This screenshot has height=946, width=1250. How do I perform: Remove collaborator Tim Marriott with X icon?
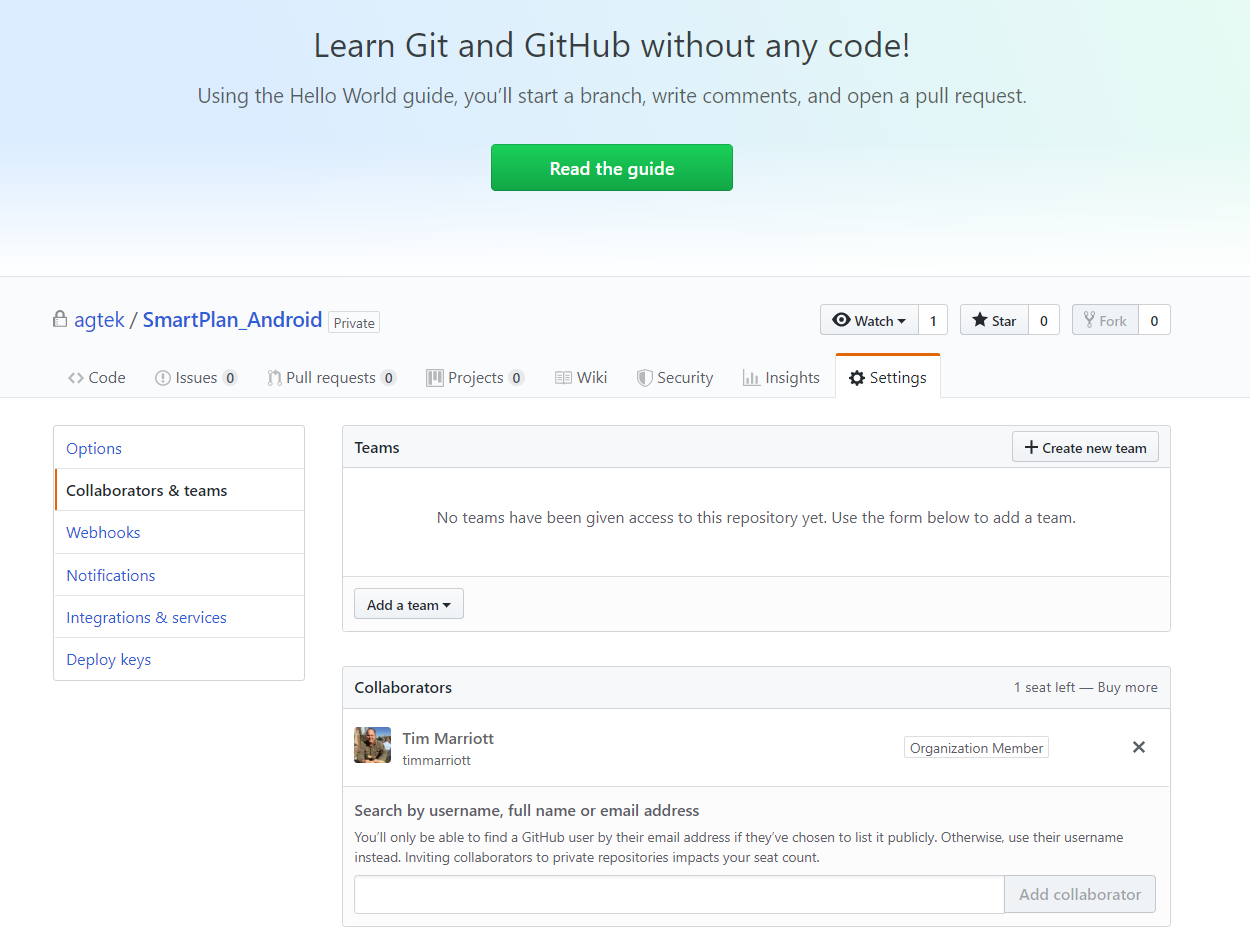coord(1138,747)
